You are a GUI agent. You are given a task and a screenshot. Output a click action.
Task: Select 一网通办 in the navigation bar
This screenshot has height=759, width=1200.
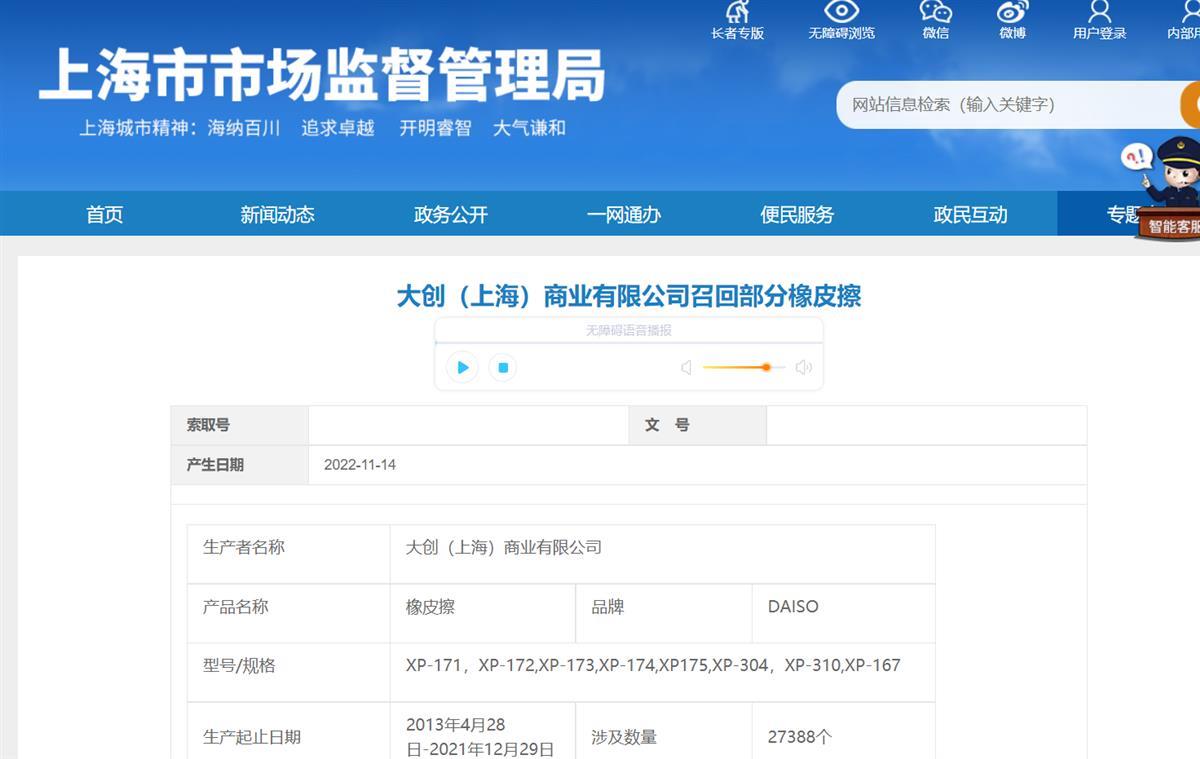624,215
